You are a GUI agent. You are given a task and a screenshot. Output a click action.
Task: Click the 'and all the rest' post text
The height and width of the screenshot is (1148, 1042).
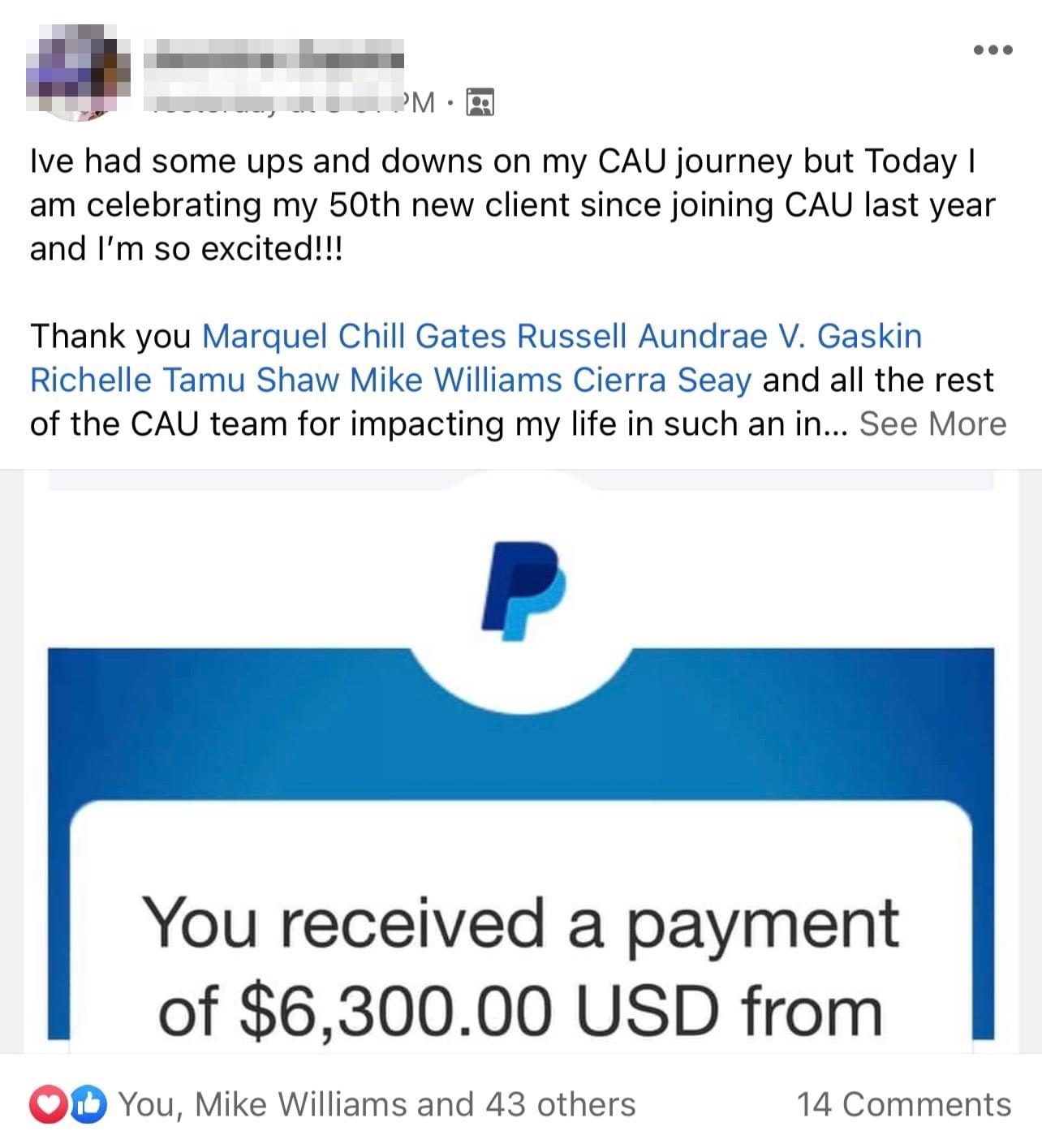pos(878,380)
